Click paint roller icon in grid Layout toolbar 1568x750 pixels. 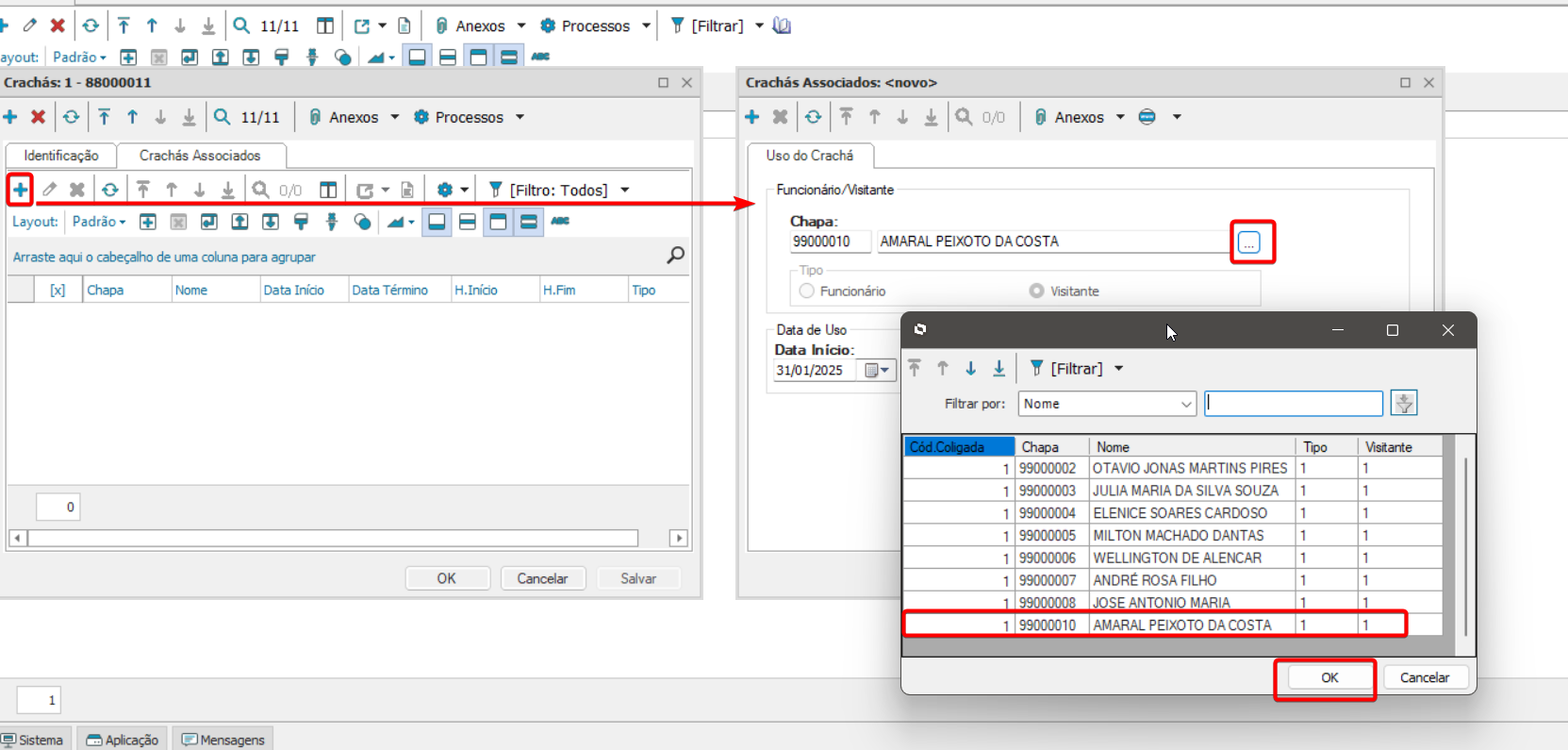[302, 222]
